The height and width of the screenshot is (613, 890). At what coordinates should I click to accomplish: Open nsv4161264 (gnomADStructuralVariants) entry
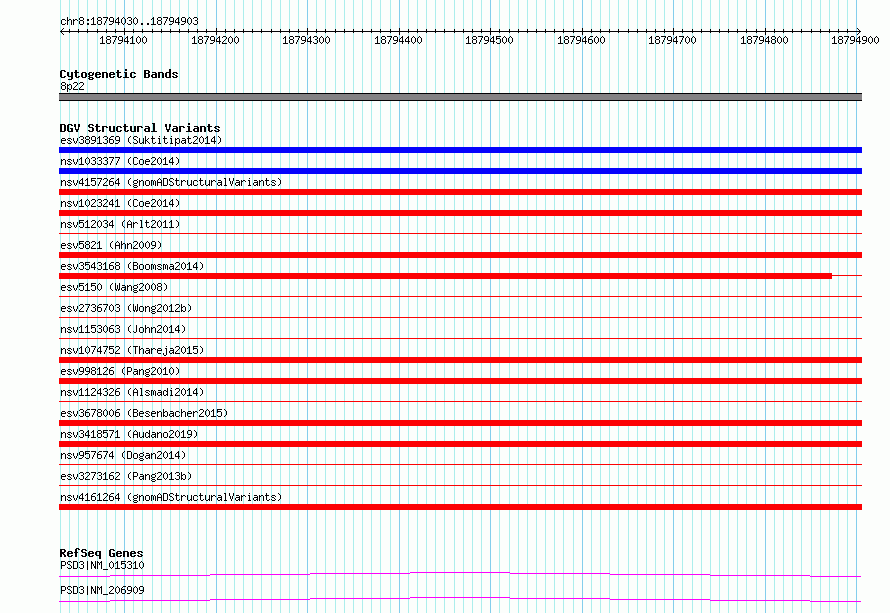[171, 497]
